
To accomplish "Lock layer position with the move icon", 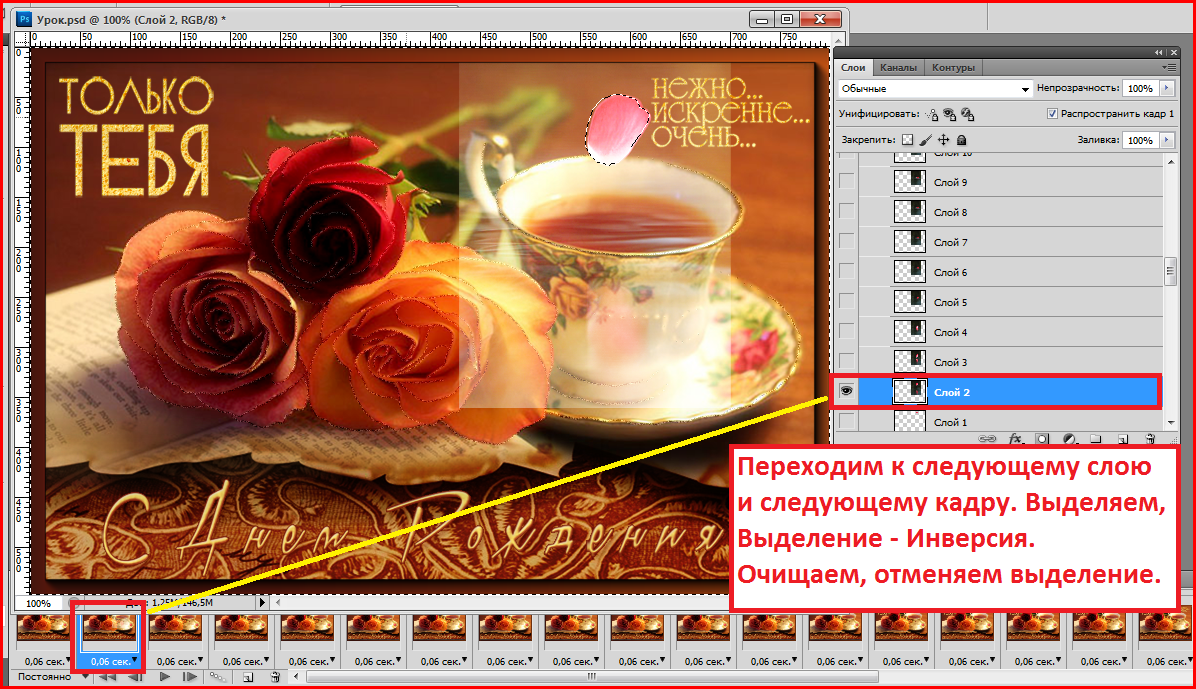I will point(944,140).
